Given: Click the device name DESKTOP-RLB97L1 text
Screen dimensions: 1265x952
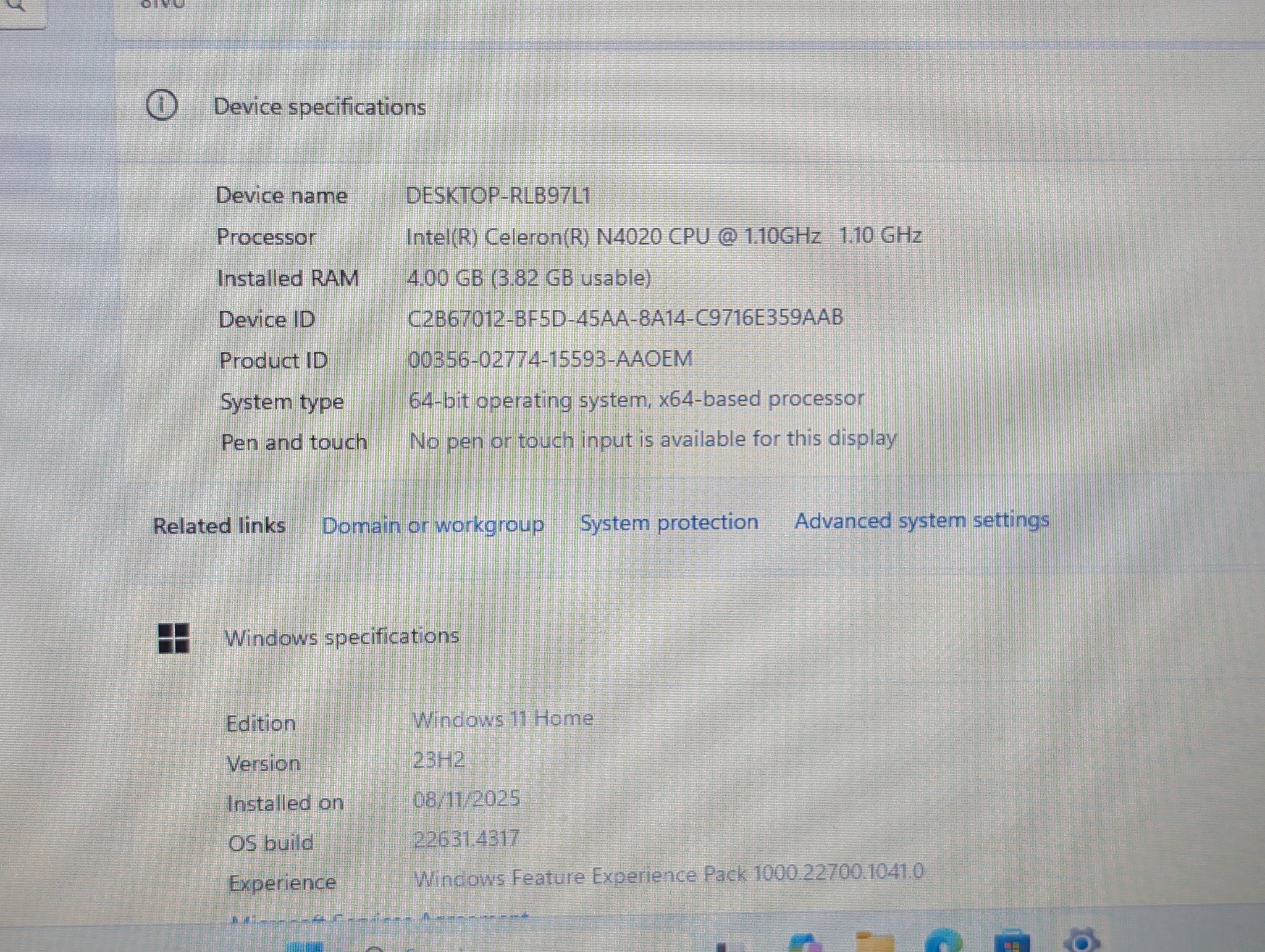Looking at the screenshot, I should pyautogui.click(x=498, y=196).
